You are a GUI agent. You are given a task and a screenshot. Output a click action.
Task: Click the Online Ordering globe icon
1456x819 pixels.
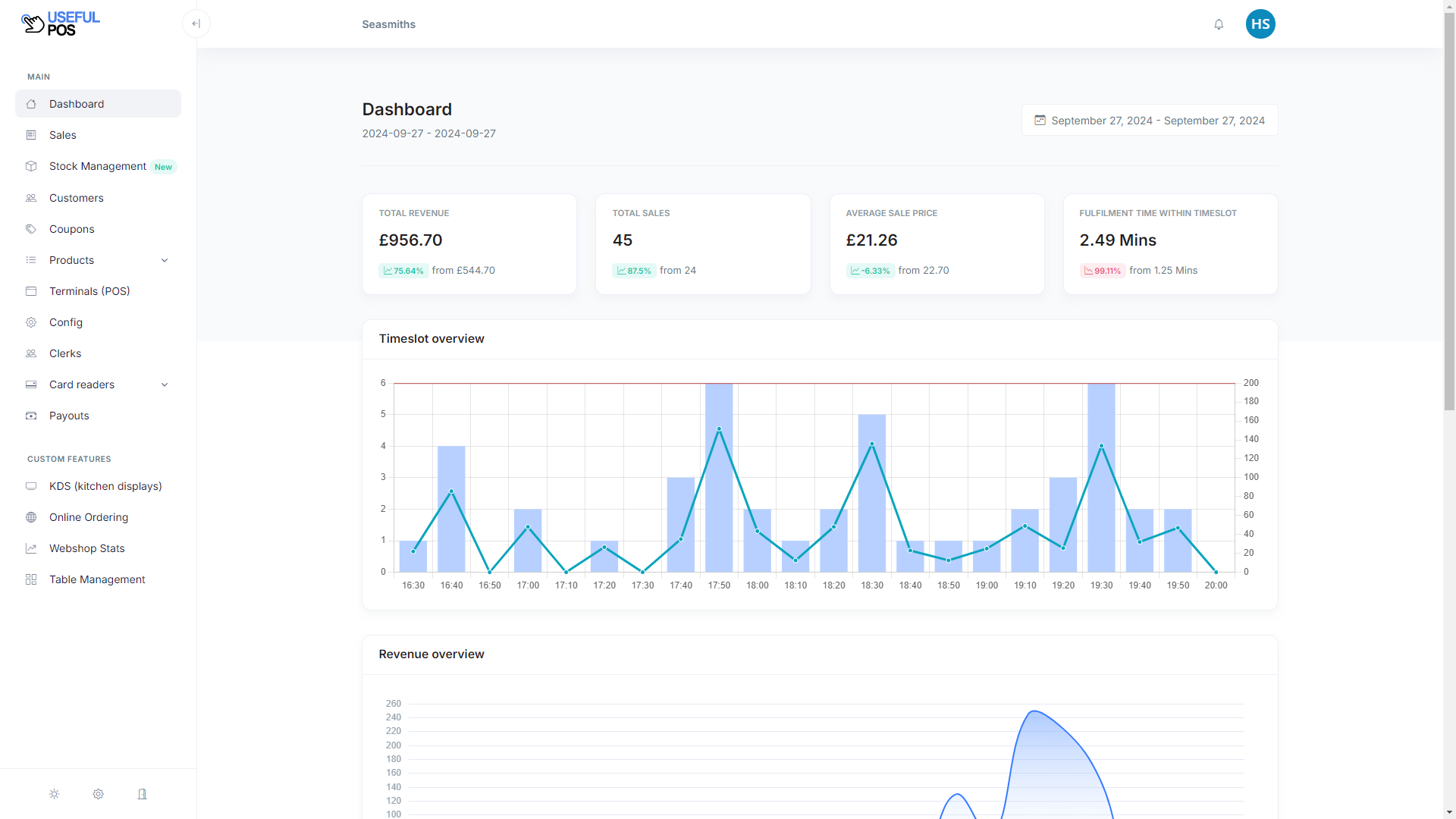(x=31, y=517)
